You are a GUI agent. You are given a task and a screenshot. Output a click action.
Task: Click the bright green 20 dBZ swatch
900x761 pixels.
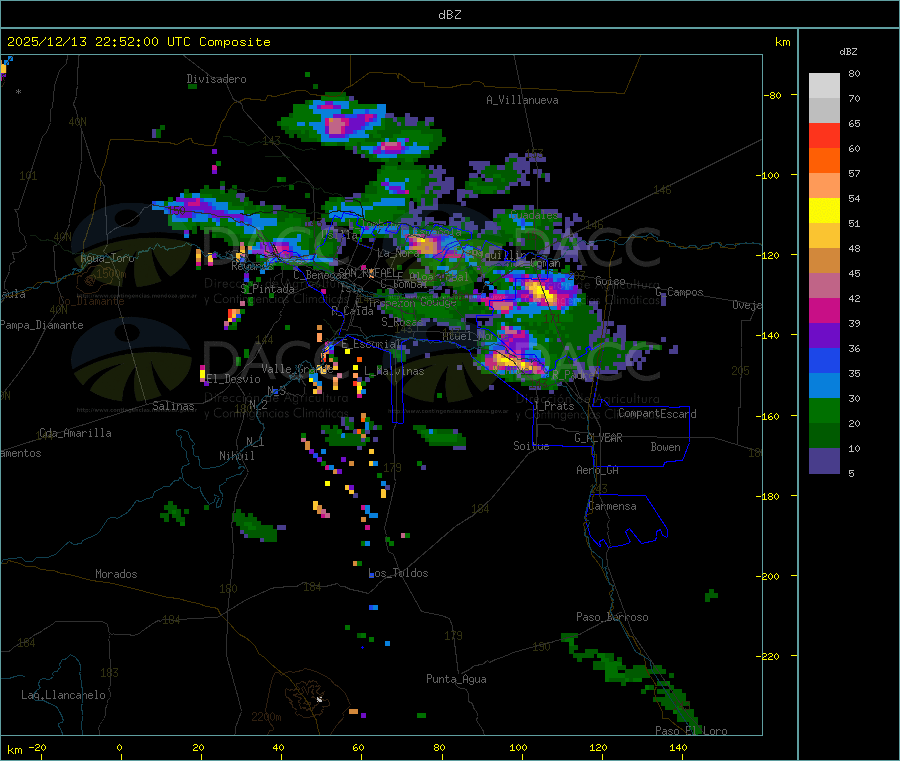click(824, 410)
